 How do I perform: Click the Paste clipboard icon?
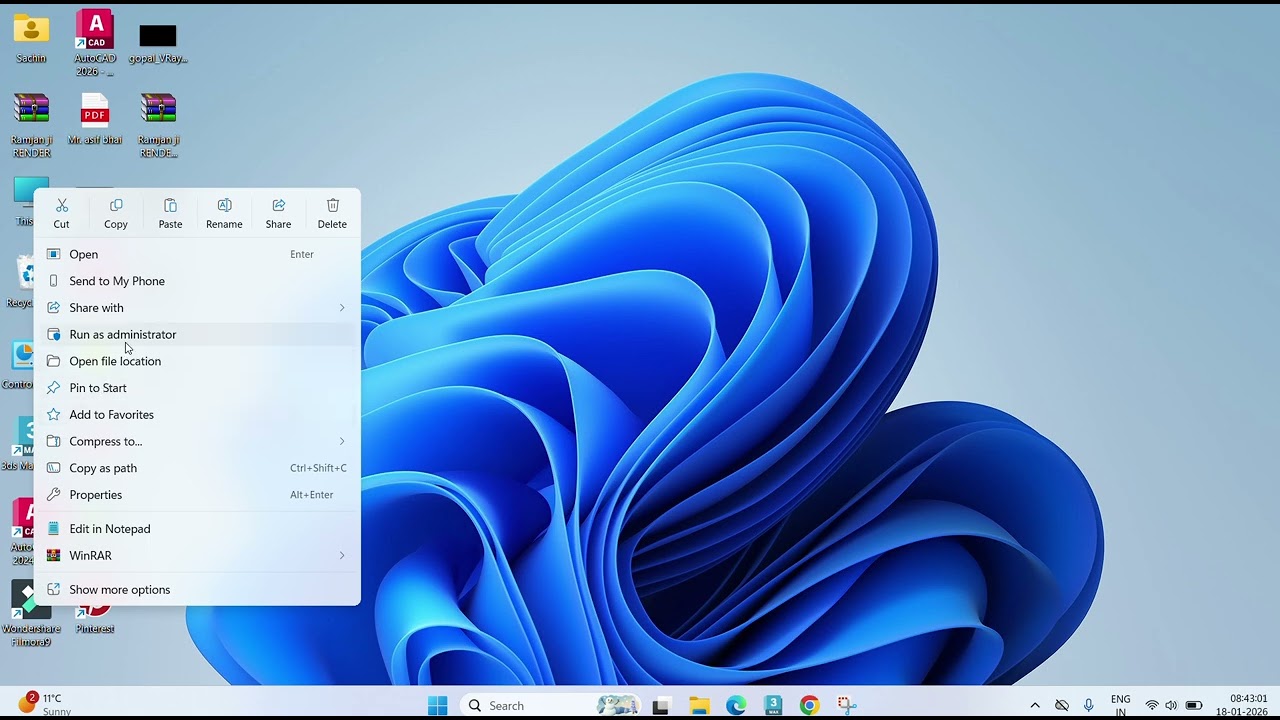click(170, 205)
